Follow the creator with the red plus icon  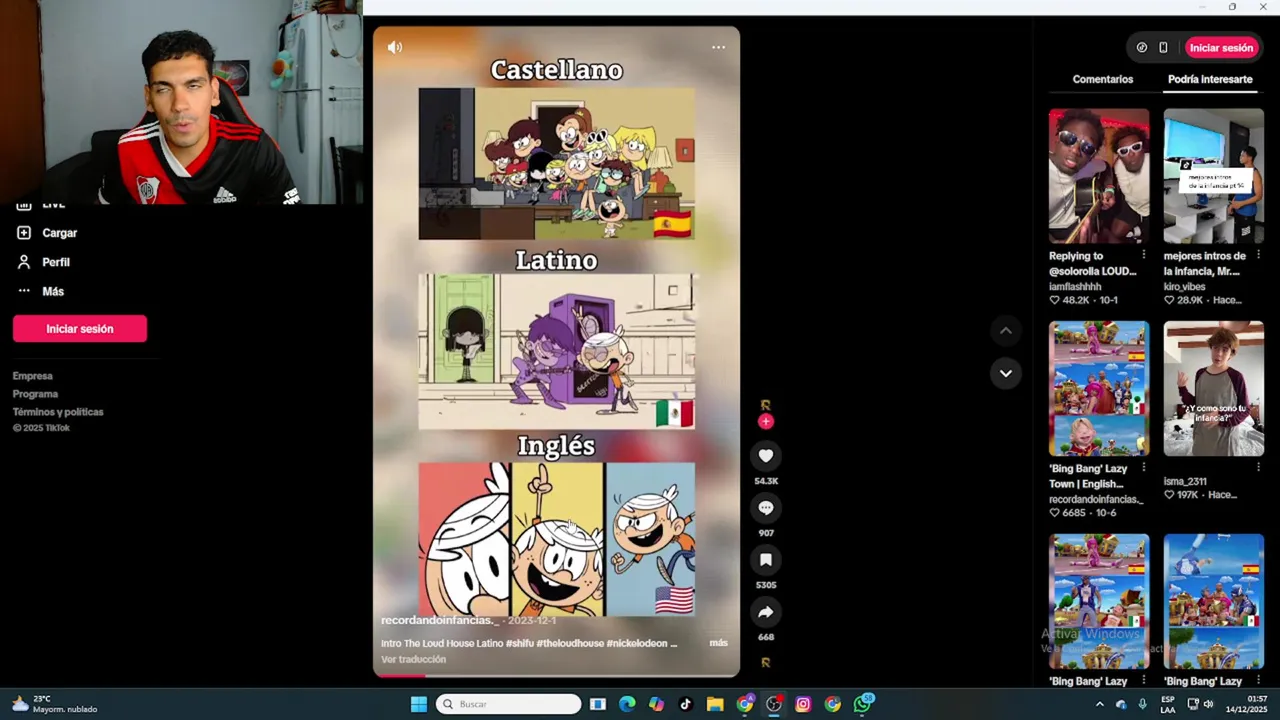766,422
